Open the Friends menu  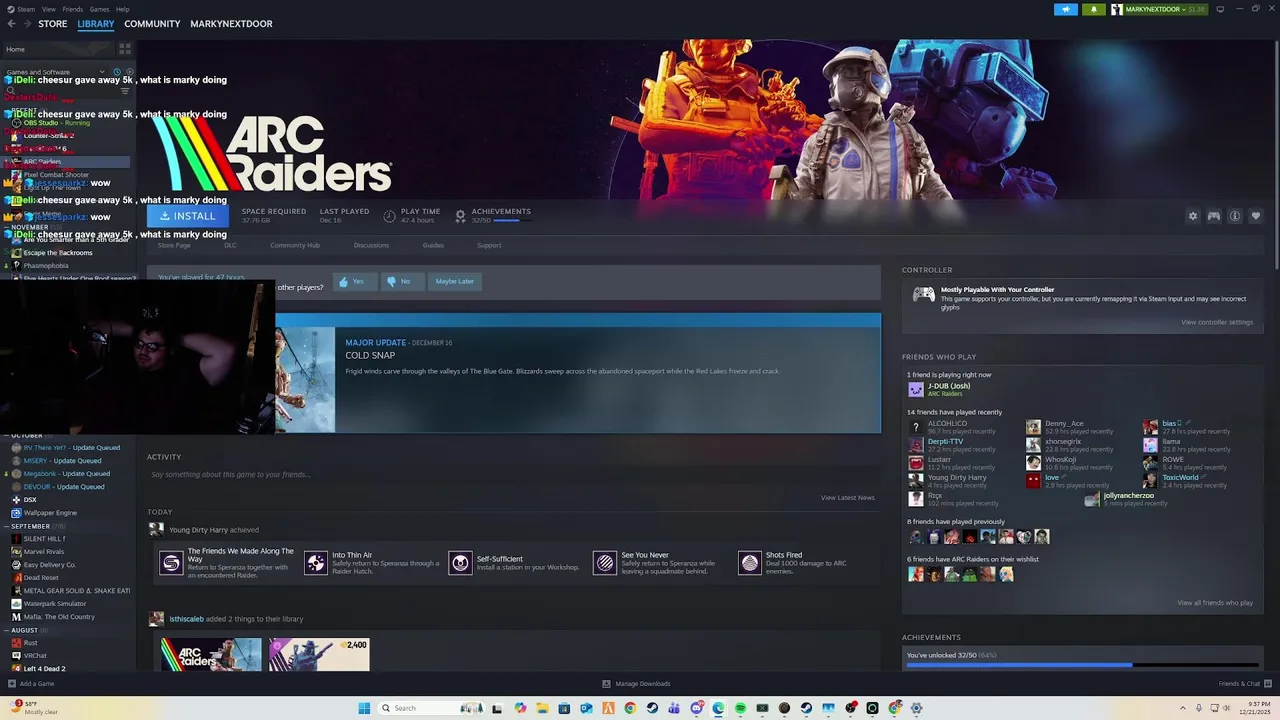73,9
